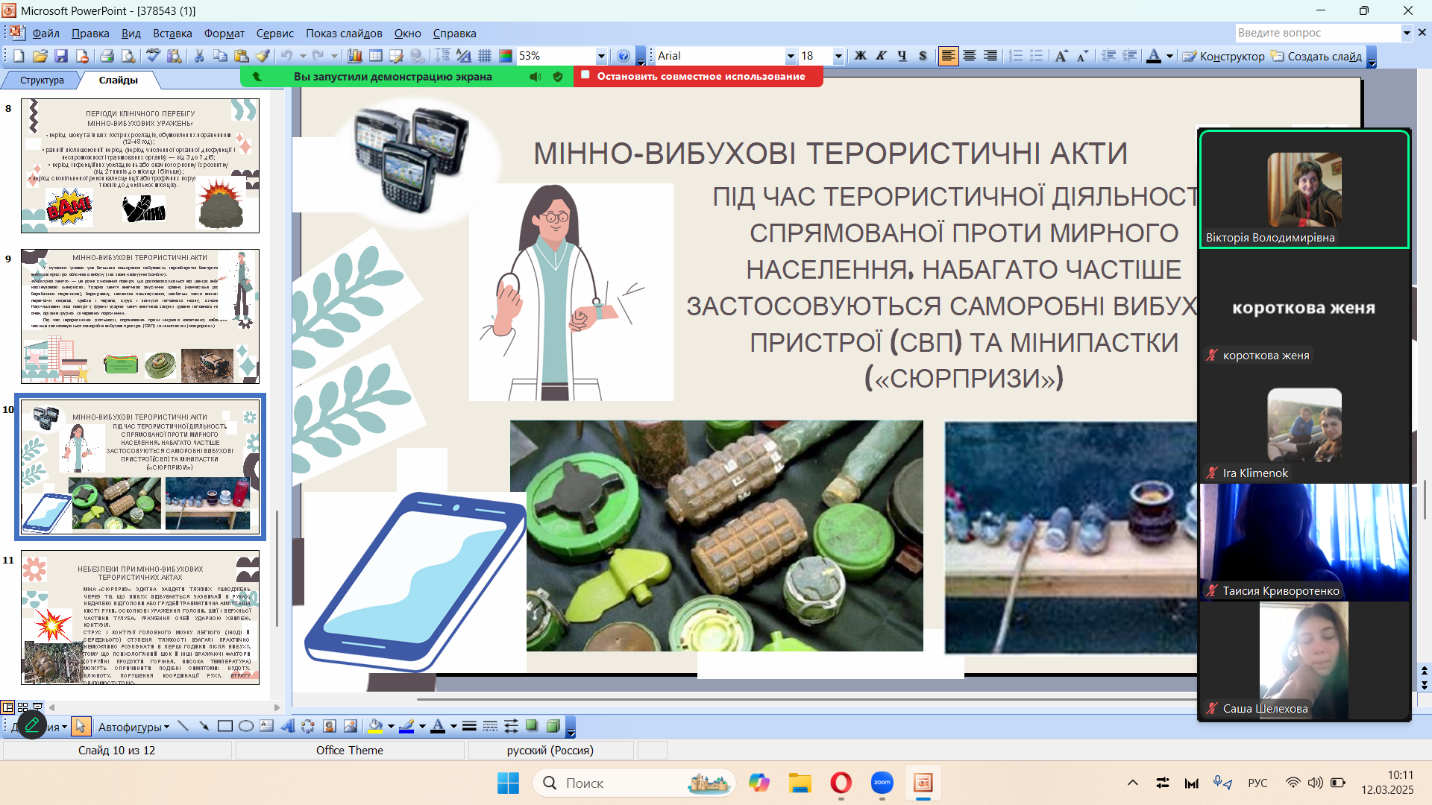Insert a chart using the toolbar icon
The image size is (1432, 805).
[x=355, y=56]
